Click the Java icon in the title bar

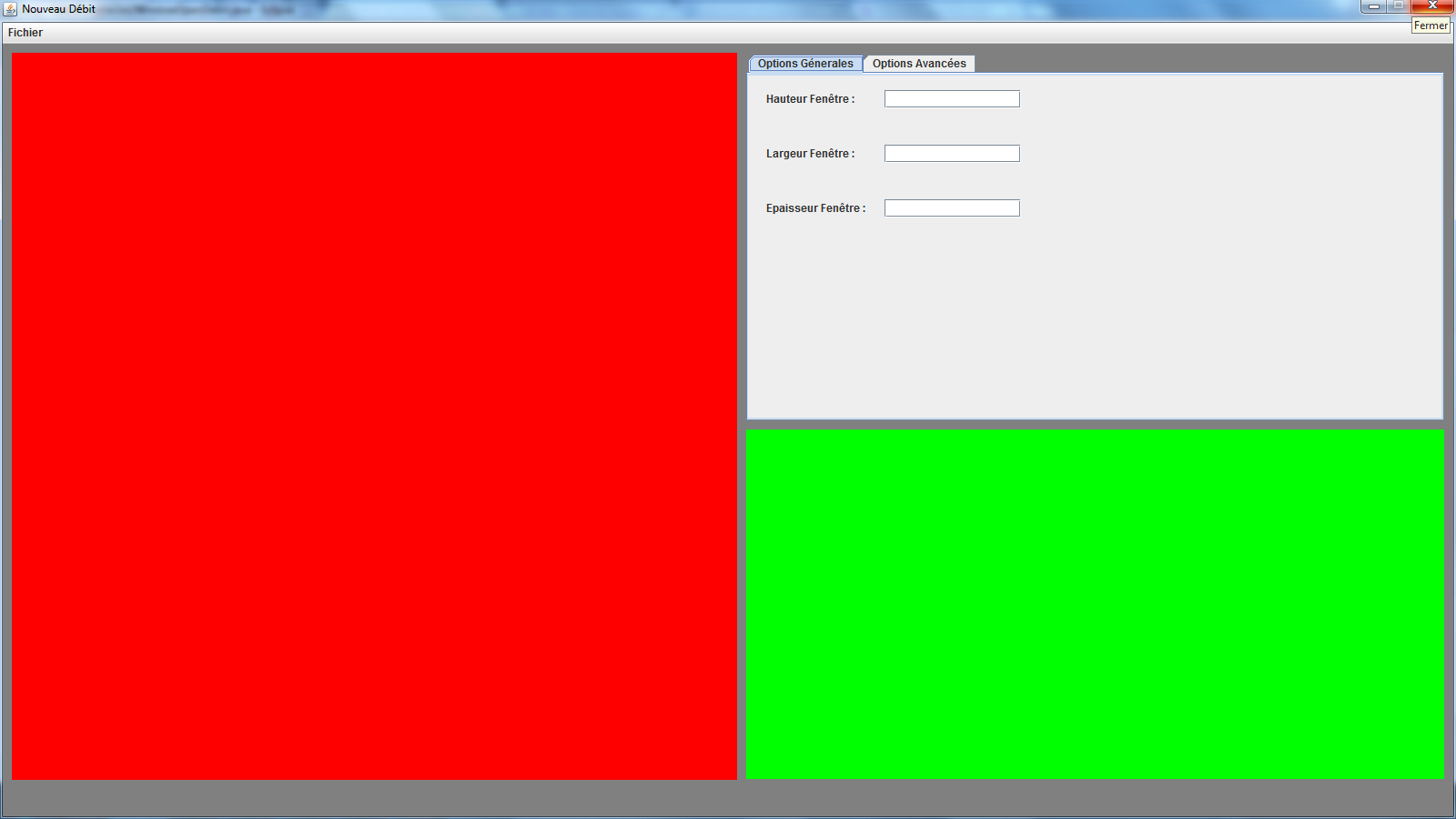click(x=11, y=9)
